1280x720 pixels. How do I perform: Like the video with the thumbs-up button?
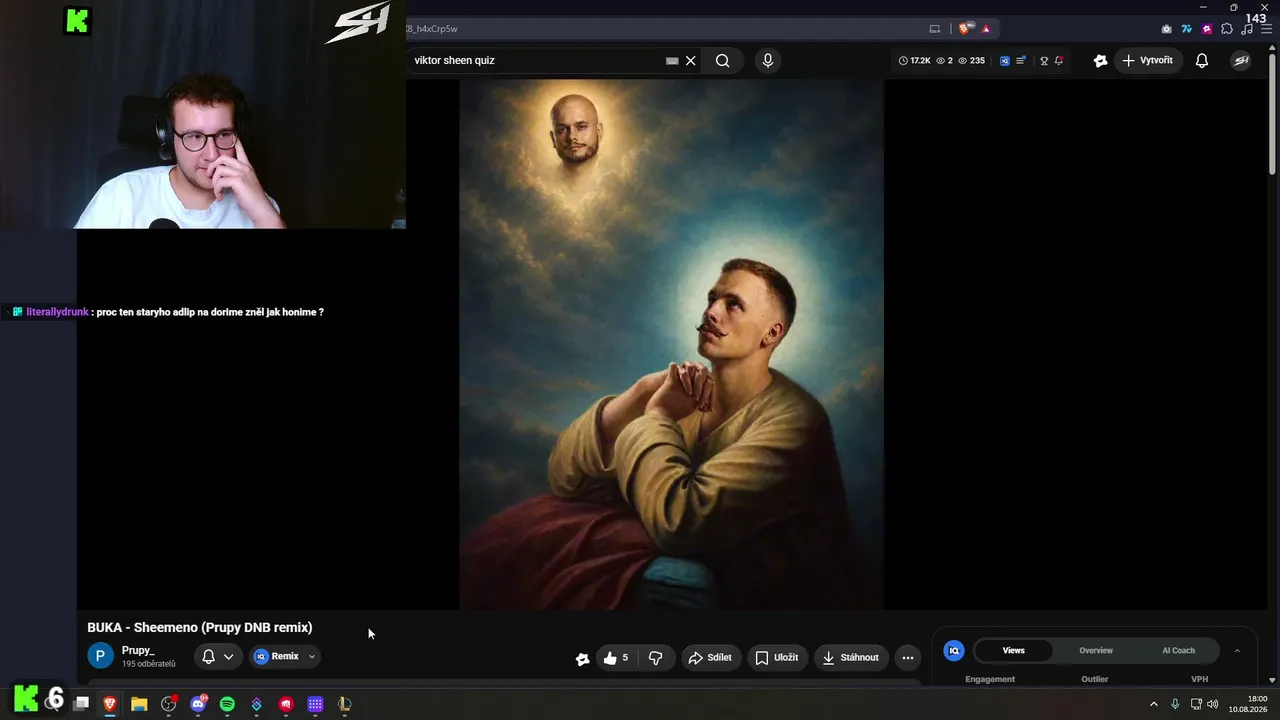click(x=616, y=657)
